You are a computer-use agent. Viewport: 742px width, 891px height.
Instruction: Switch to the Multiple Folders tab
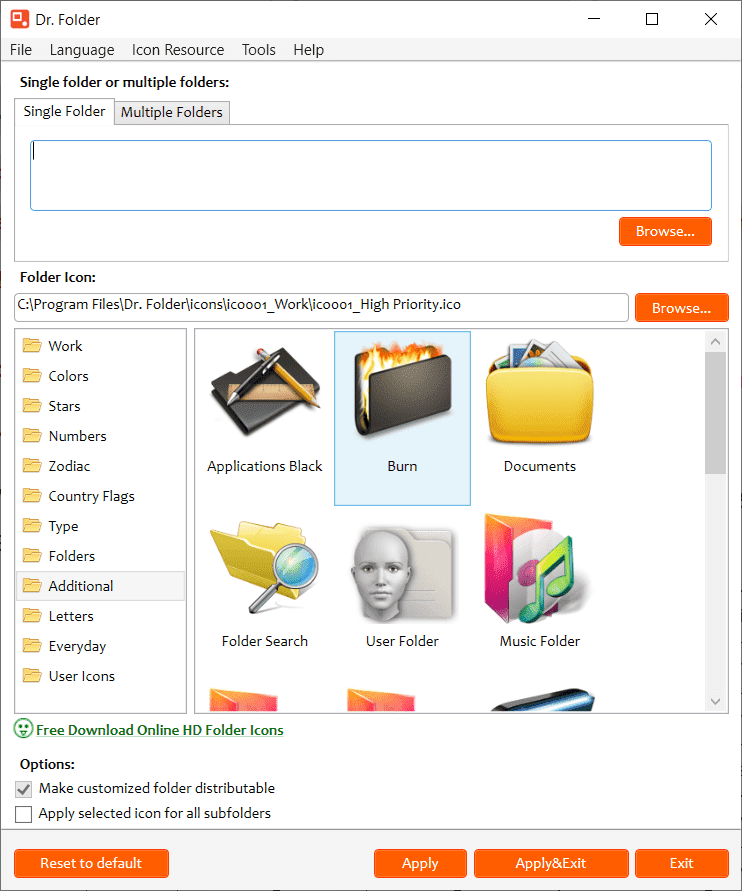pos(172,113)
